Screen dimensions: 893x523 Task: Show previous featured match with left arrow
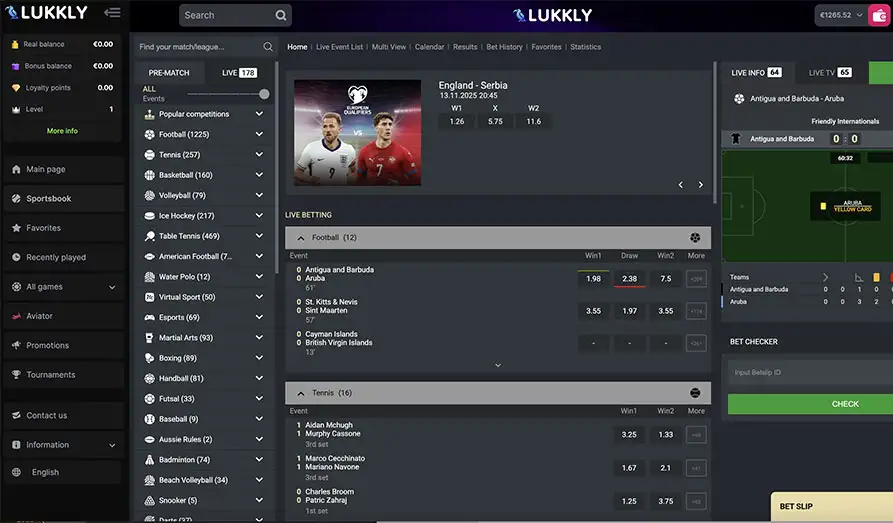pyautogui.click(x=681, y=185)
